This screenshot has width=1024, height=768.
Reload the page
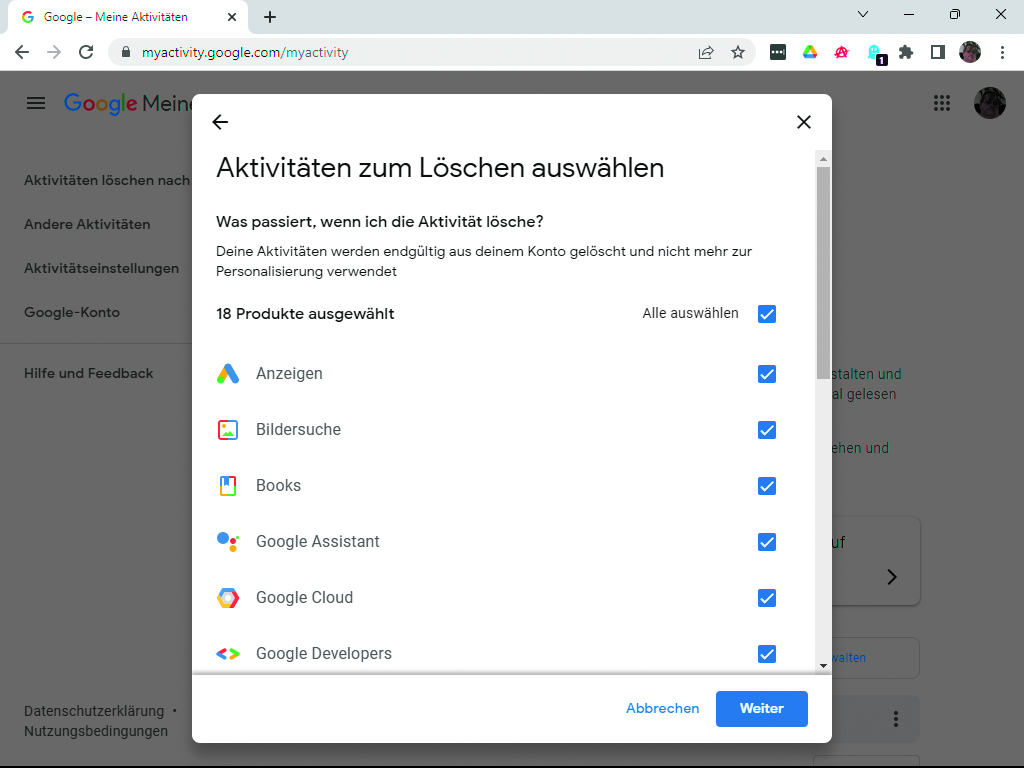[86, 52]
